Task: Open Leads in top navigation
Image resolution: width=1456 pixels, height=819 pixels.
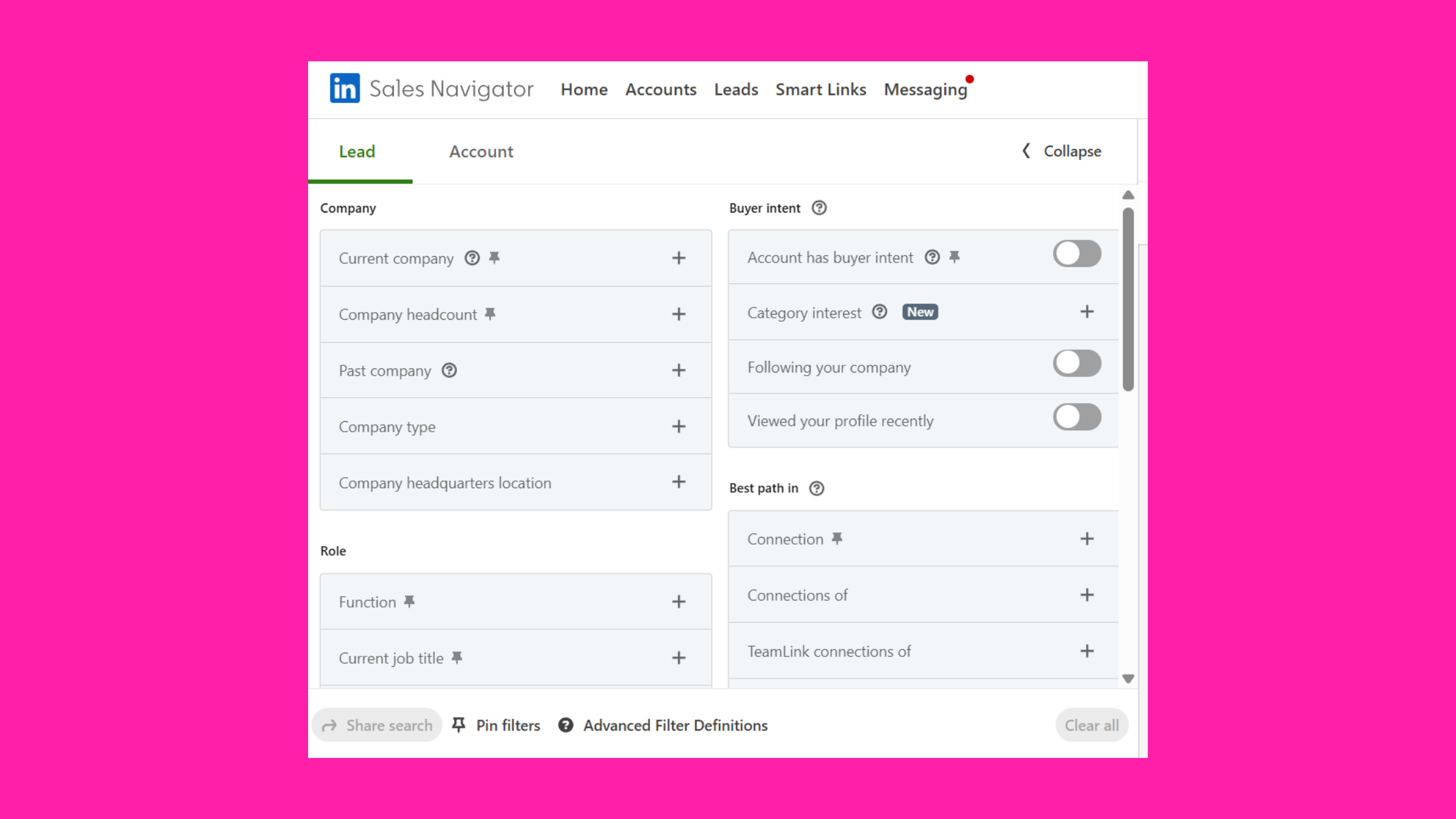Action: pos(736,89)
